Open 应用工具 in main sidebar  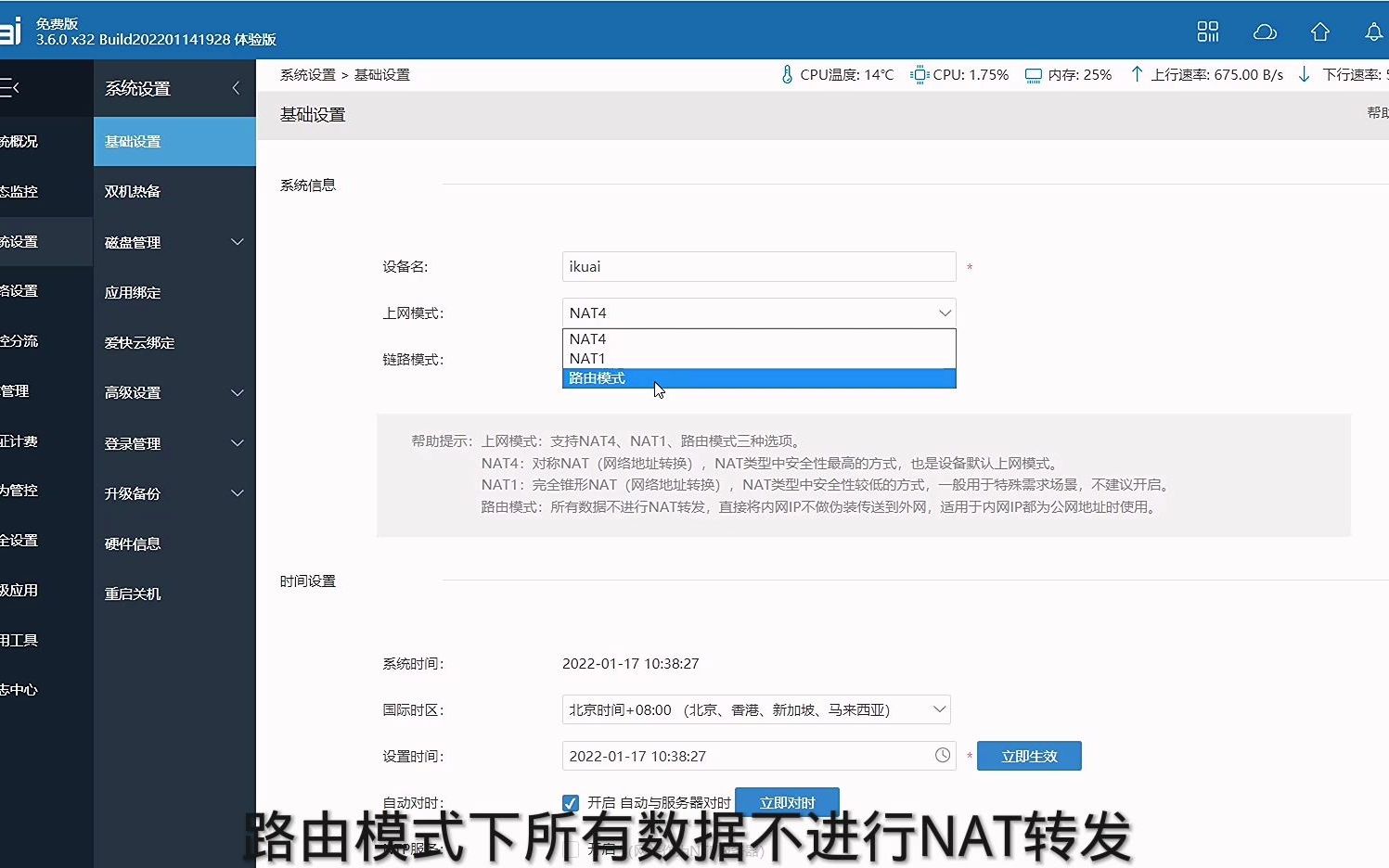(x=46, y=640)
